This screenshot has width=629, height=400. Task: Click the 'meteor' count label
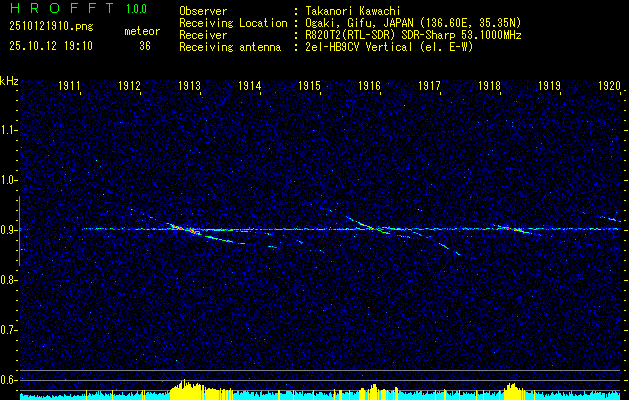(142, 31)
